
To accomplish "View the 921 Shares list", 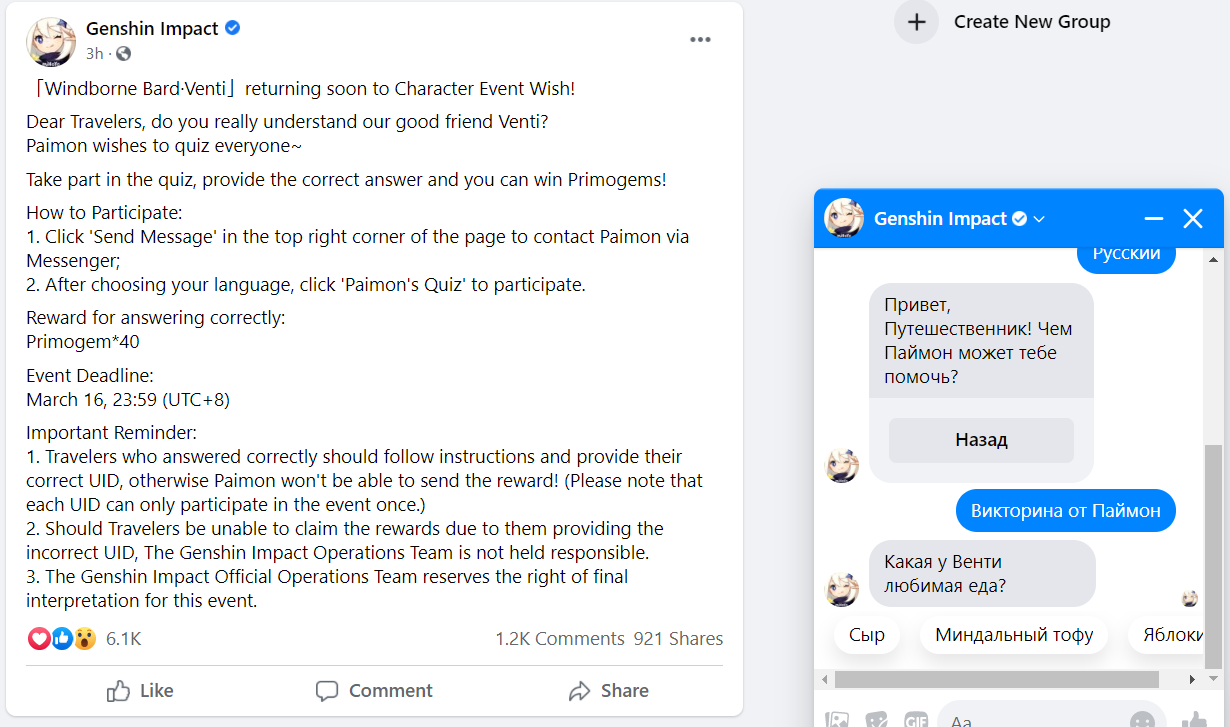I will pyautogui.click(x=678, y=639).
